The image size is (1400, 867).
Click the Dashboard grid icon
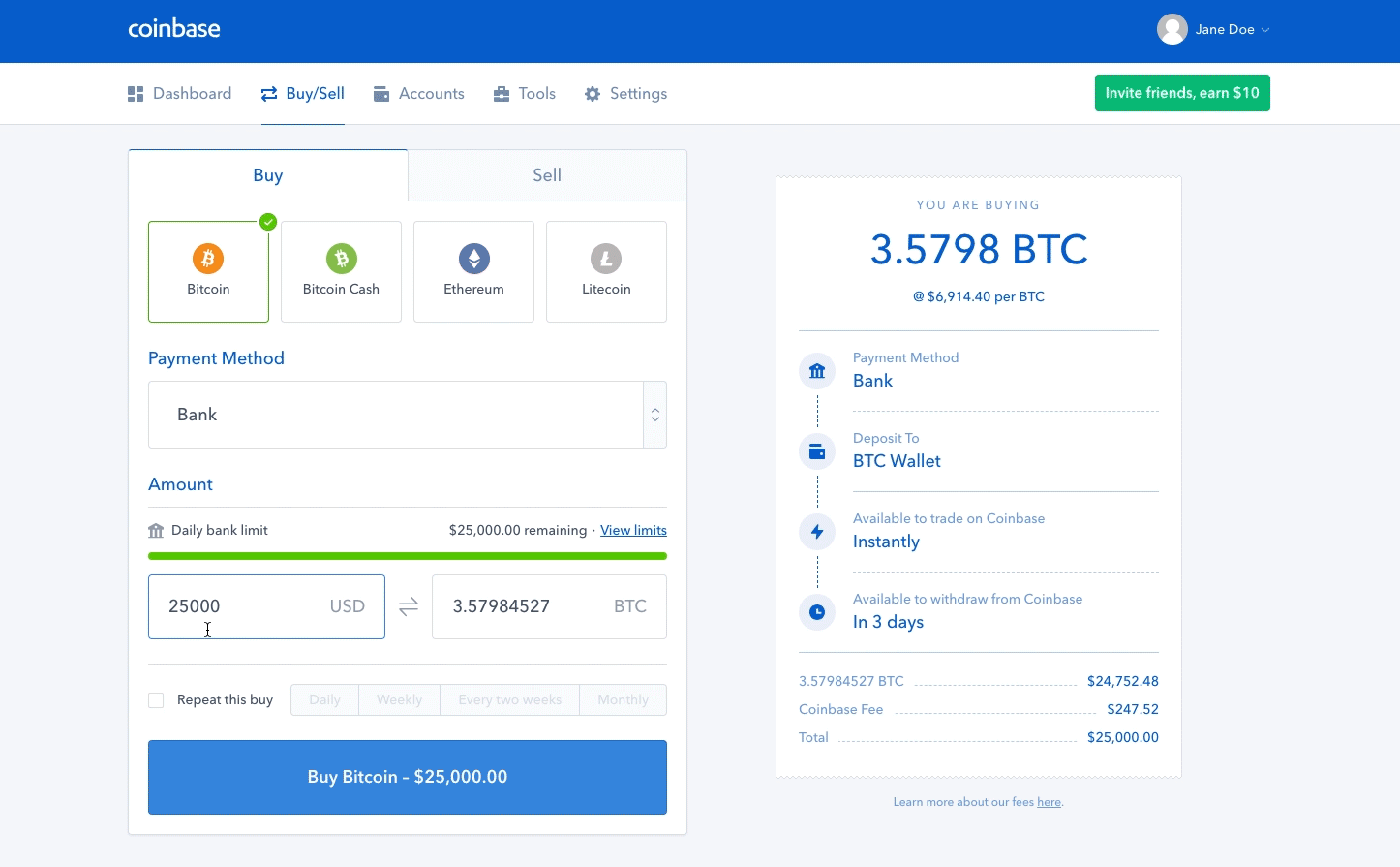(x=136, y=94)
